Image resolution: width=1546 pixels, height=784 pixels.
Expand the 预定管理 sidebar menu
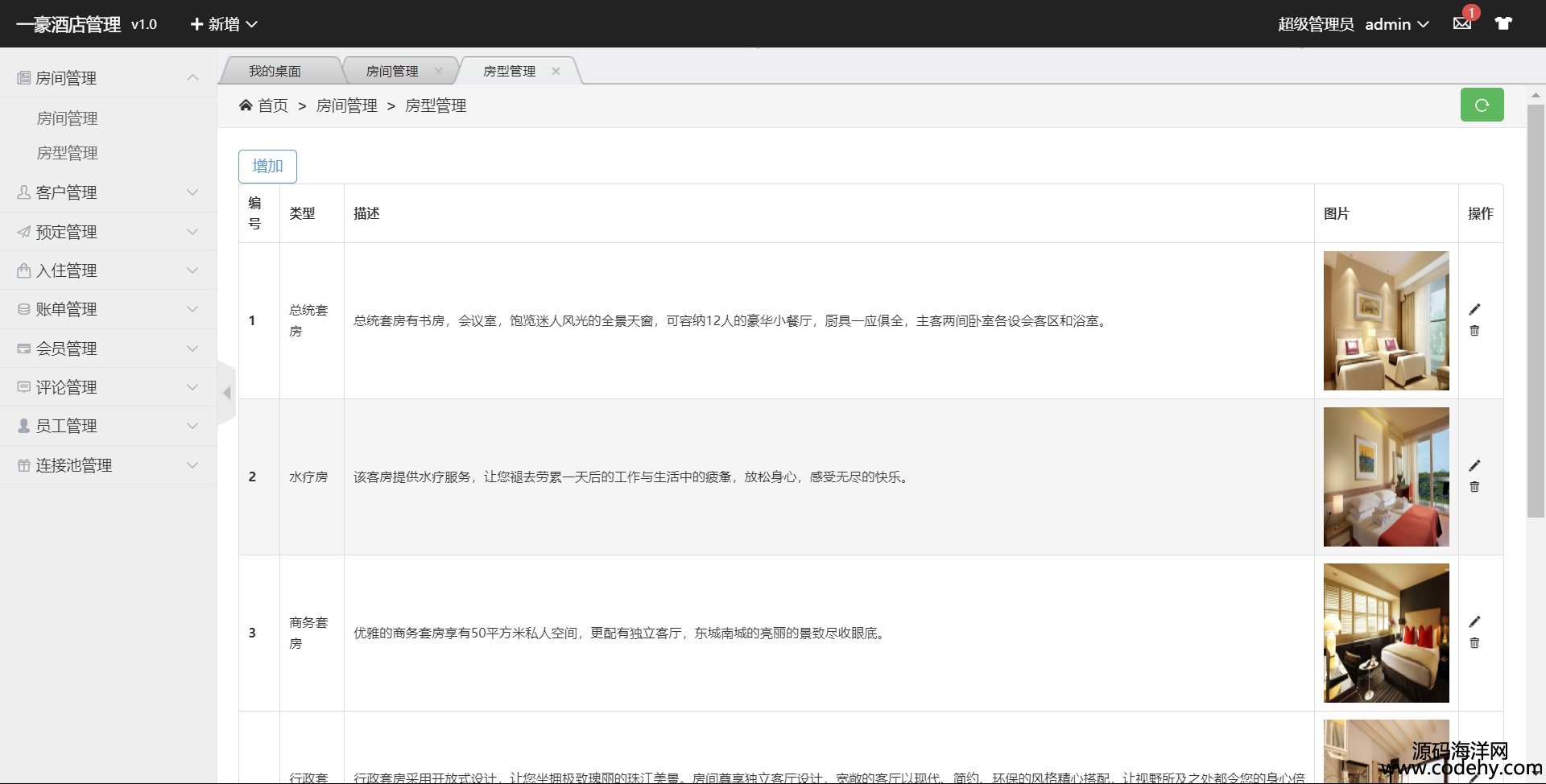pos(109,232)
